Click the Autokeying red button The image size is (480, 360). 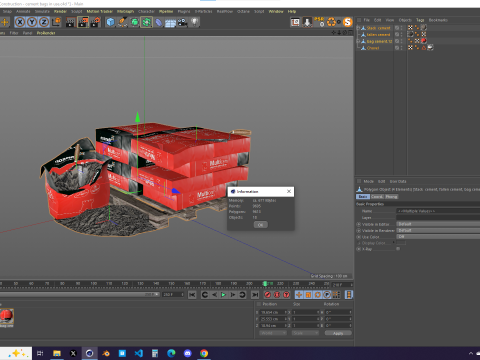coord(277,295)
